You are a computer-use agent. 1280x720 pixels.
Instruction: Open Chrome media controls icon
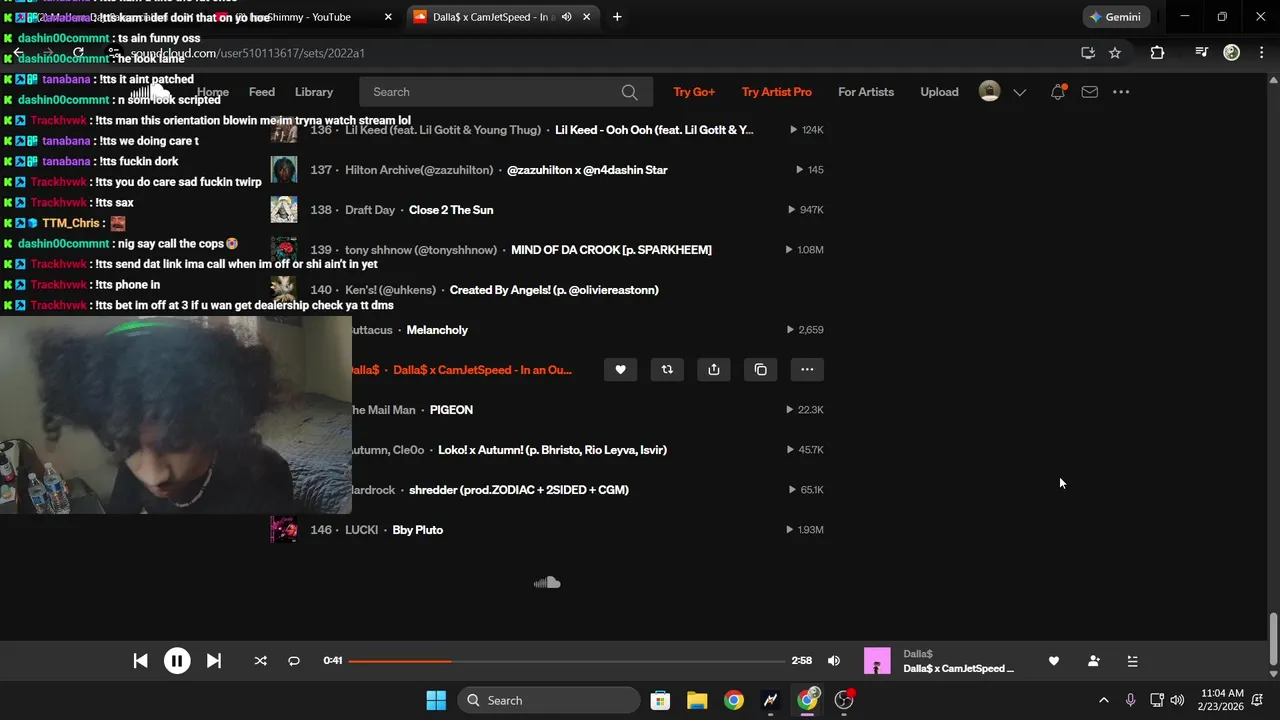[x=1202, y=53]
